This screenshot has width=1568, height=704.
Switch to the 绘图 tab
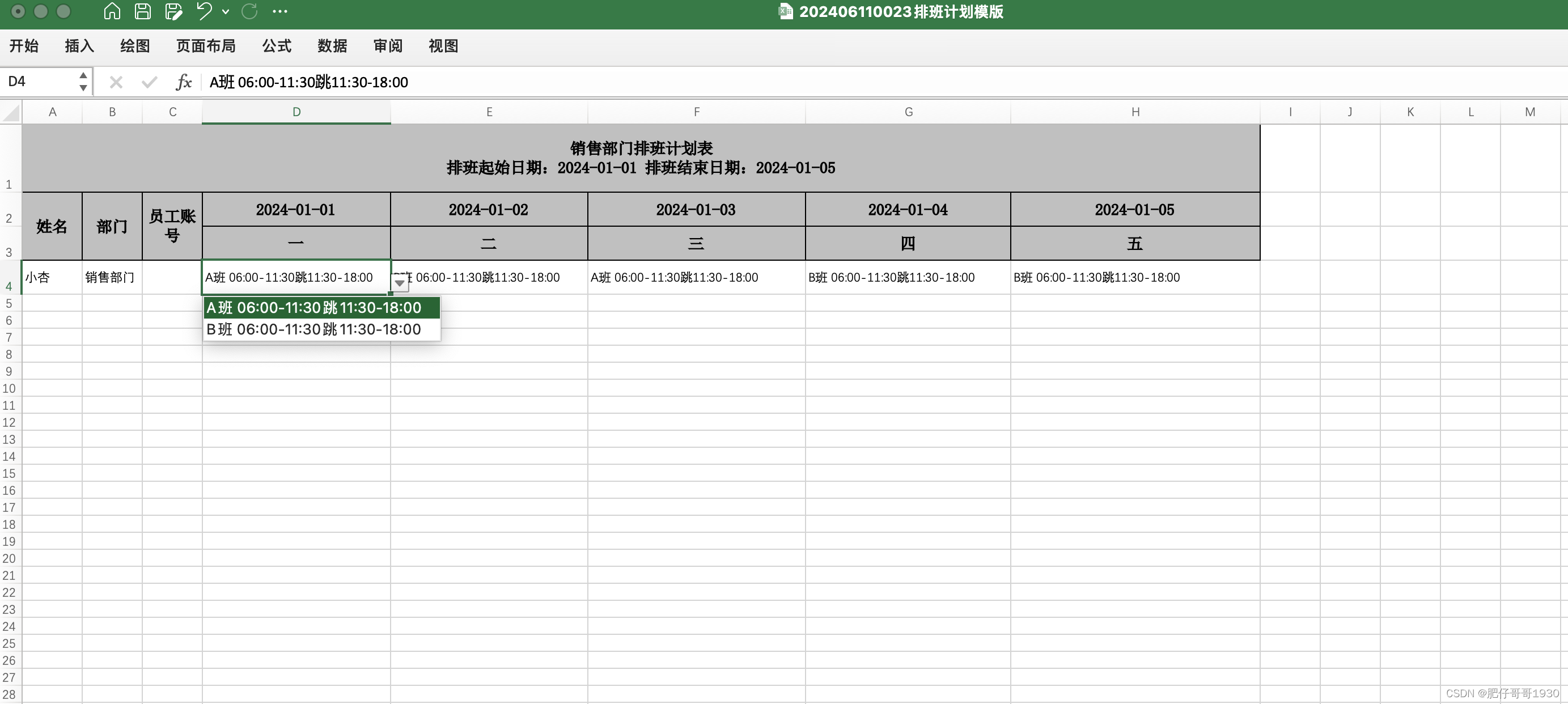(x=134, y=46)
